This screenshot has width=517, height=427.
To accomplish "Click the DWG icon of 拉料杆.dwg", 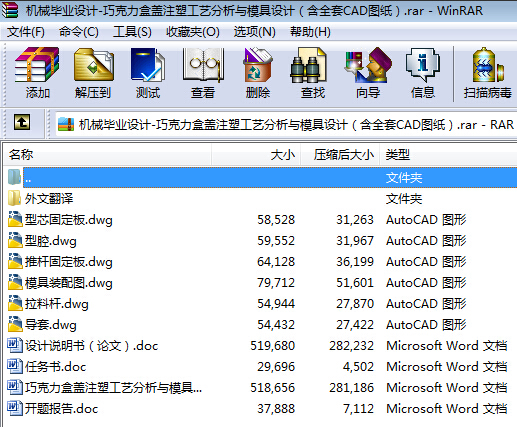I will pyautogui.click(x=15, y=303).
